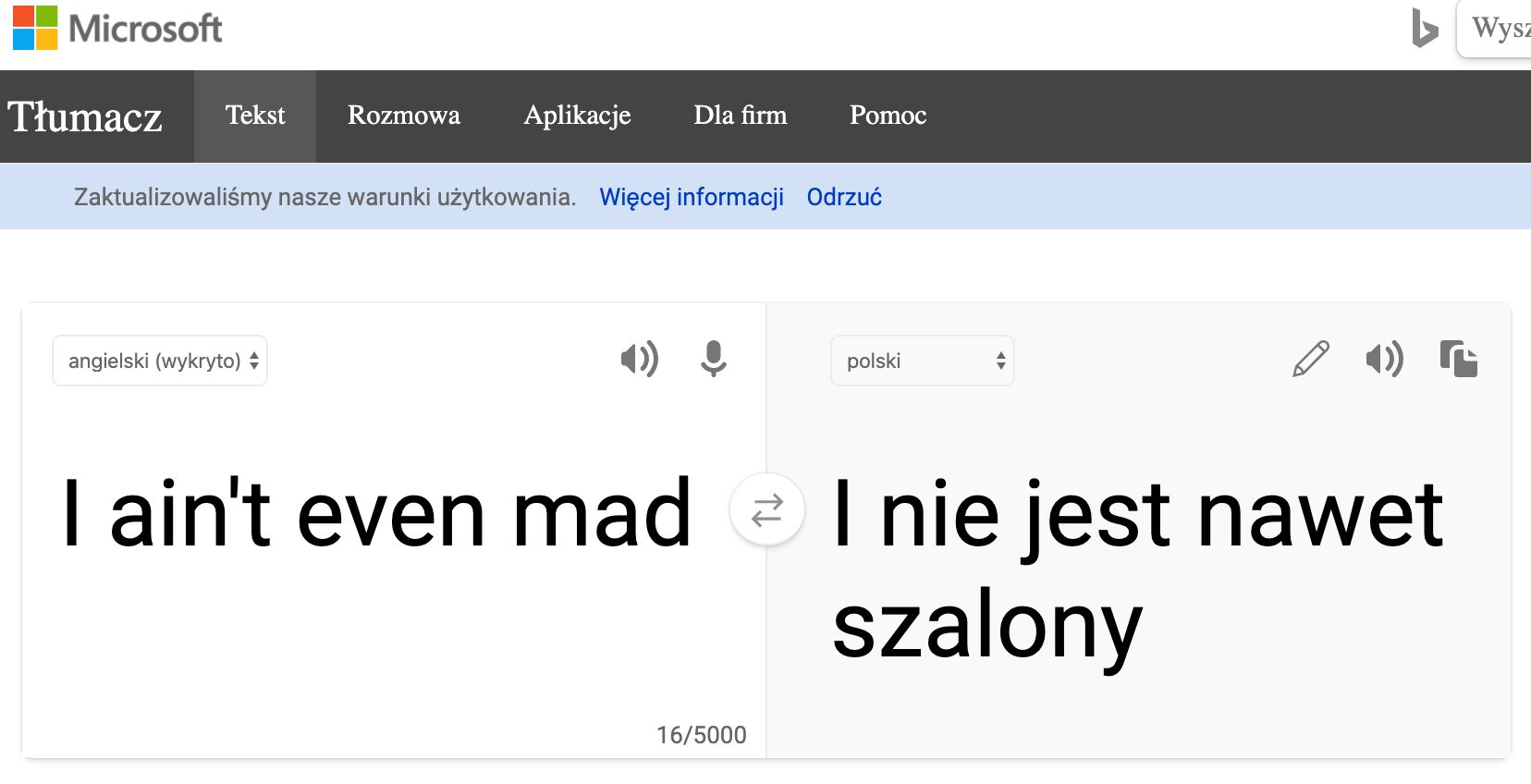The height and width of the screenshot is (784, 1531).
Task: Select the Pomoc menu item
Action: coord(888,116)
